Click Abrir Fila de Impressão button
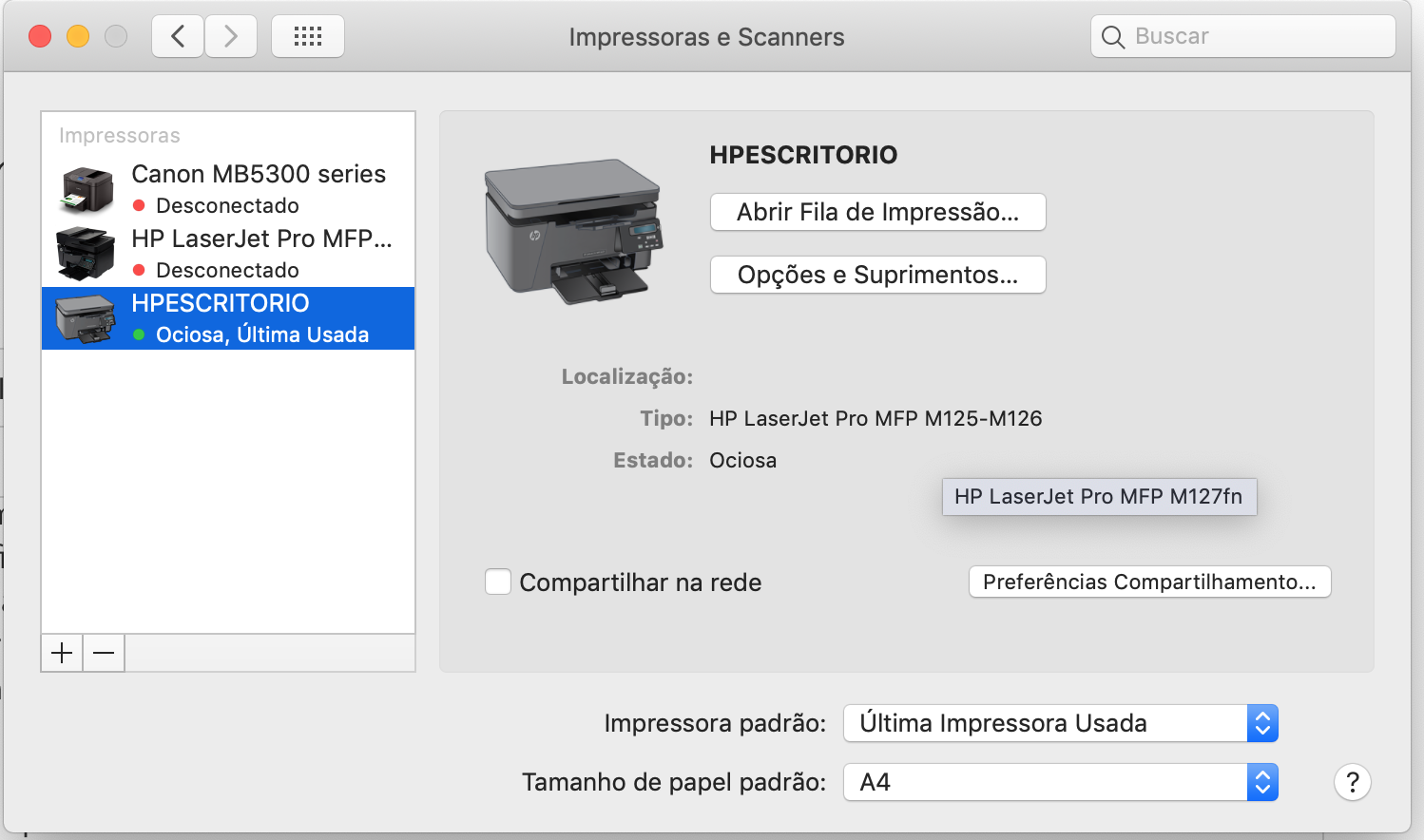Screen dimensions: 1424x840 click(x=877, y=212)
